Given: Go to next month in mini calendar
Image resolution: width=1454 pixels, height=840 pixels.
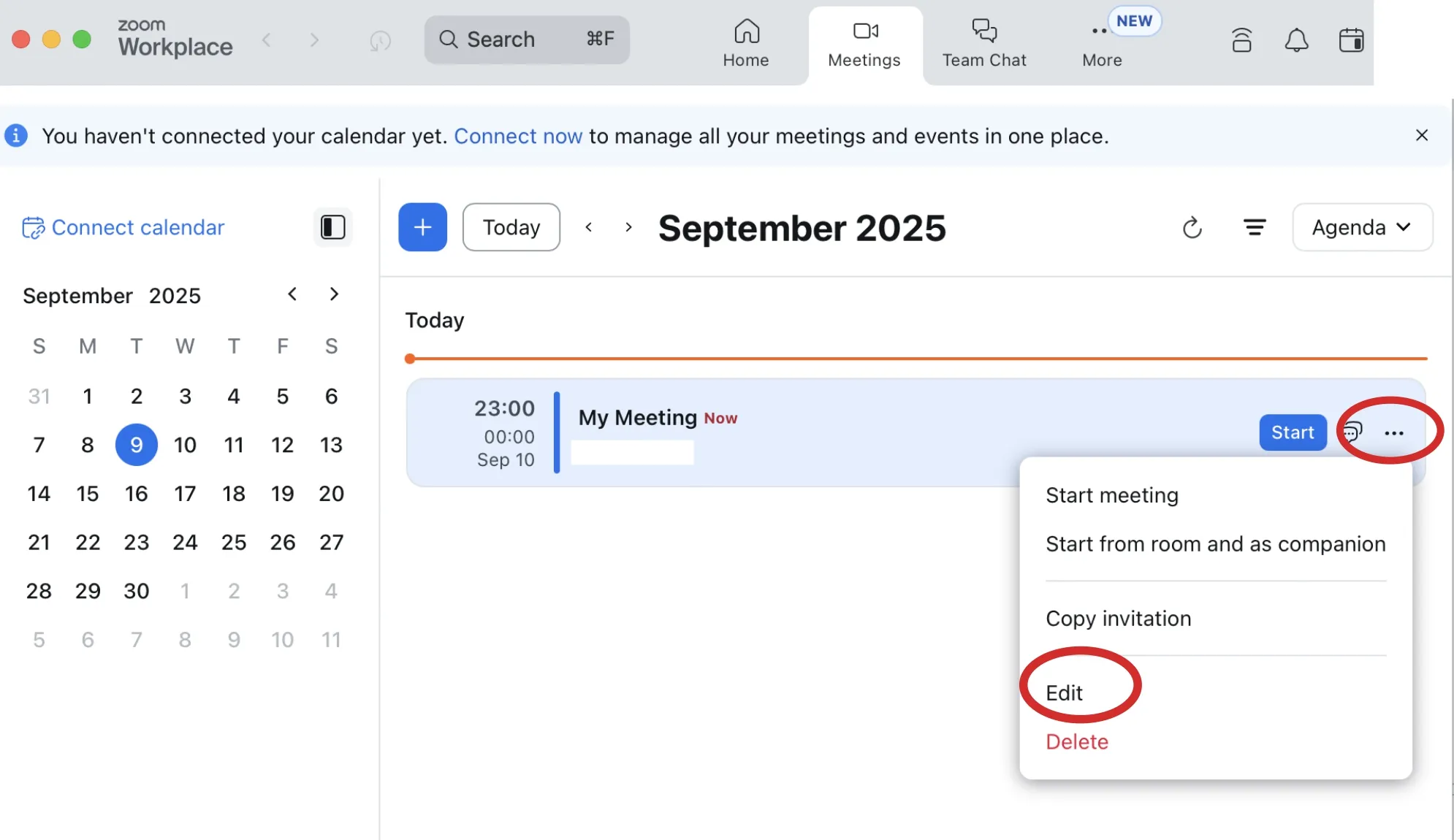Looking at the screenshot, I should [334, 294].
